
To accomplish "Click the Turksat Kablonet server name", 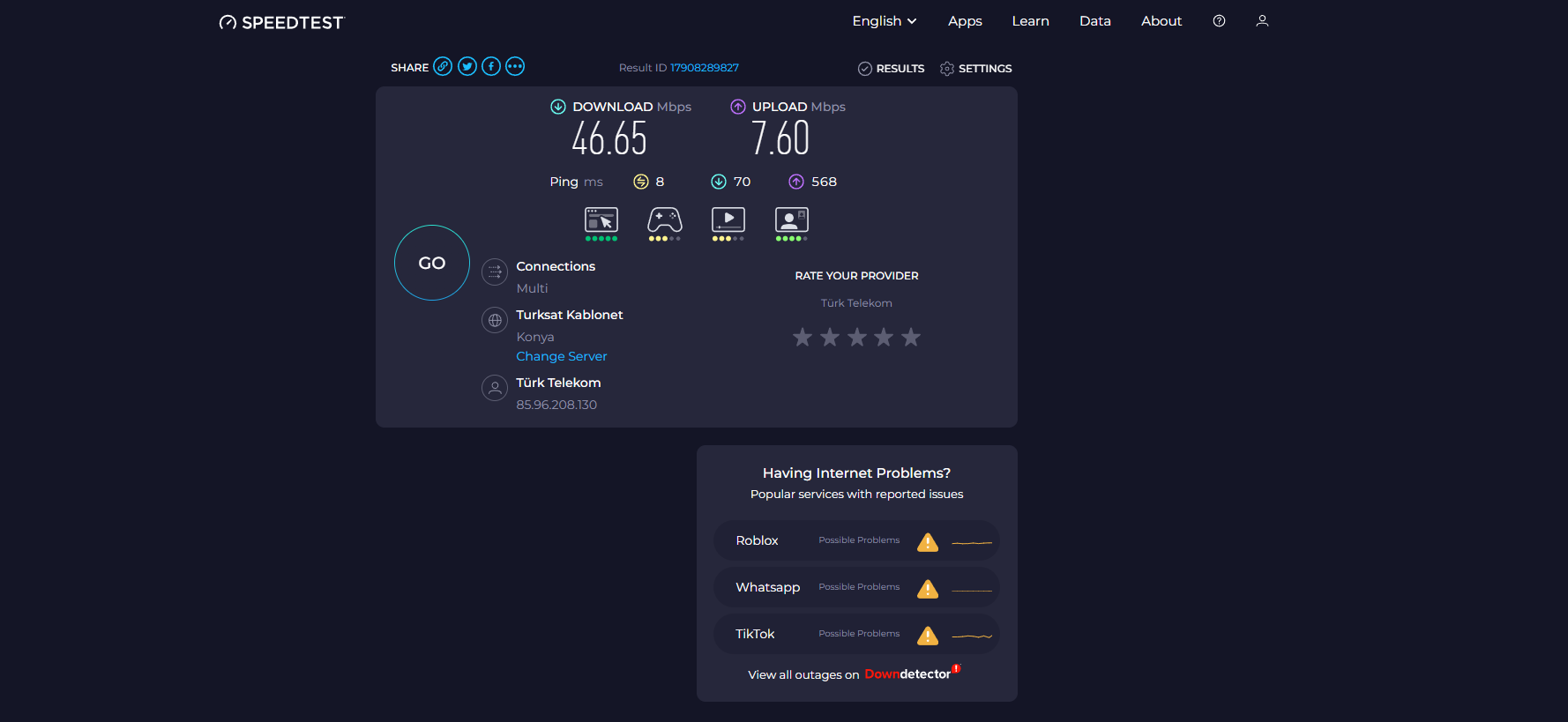I will coord(570,315).
